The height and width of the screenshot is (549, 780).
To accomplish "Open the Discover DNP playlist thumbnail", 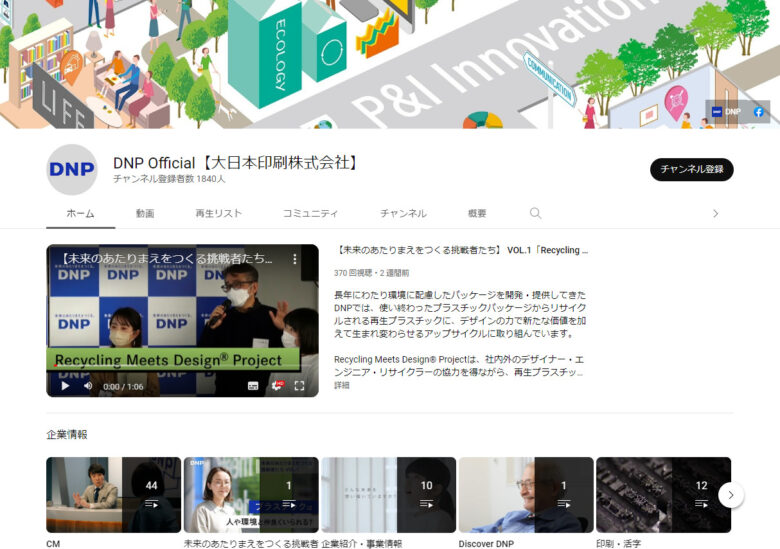I will pos(526,495).
